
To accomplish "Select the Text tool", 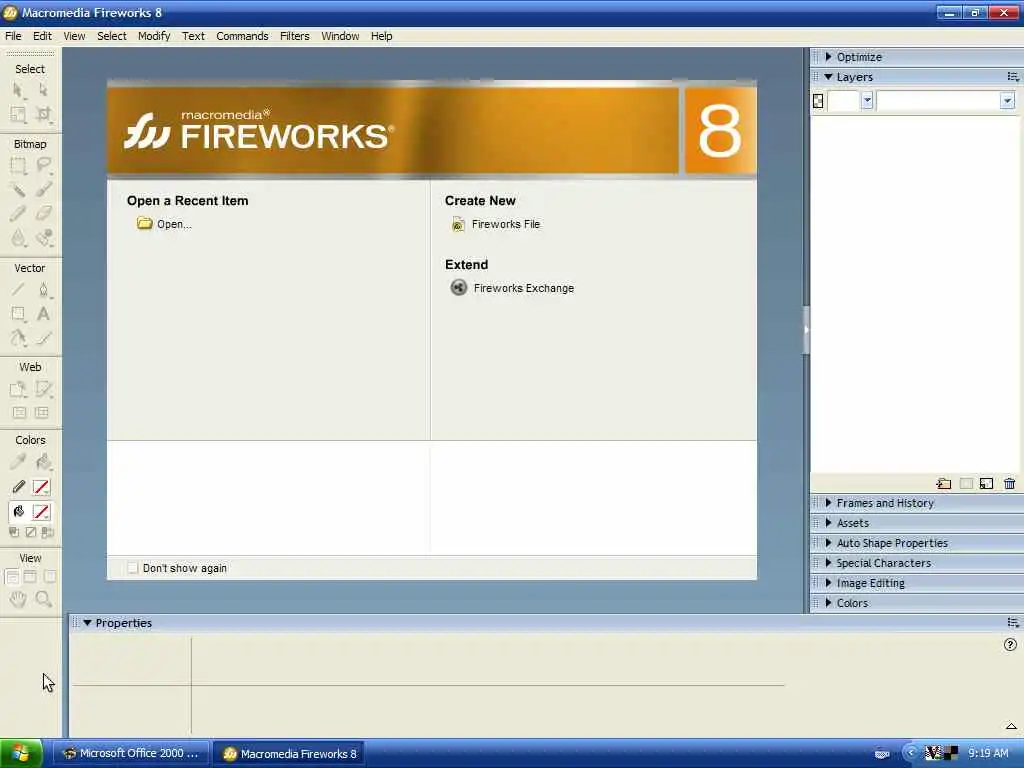I will pos(43,314).
